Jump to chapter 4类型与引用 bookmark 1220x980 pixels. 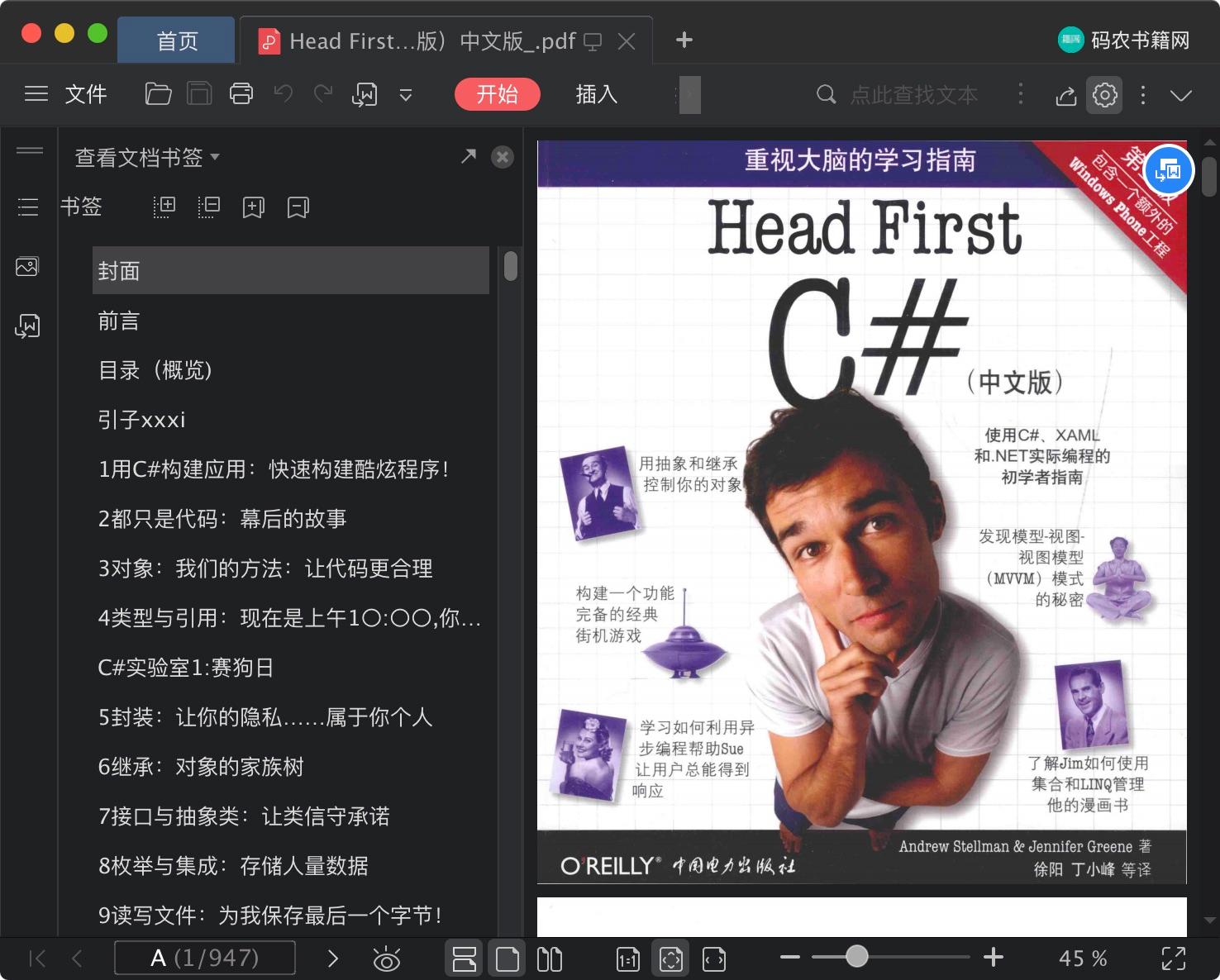[x=291, y=618]
